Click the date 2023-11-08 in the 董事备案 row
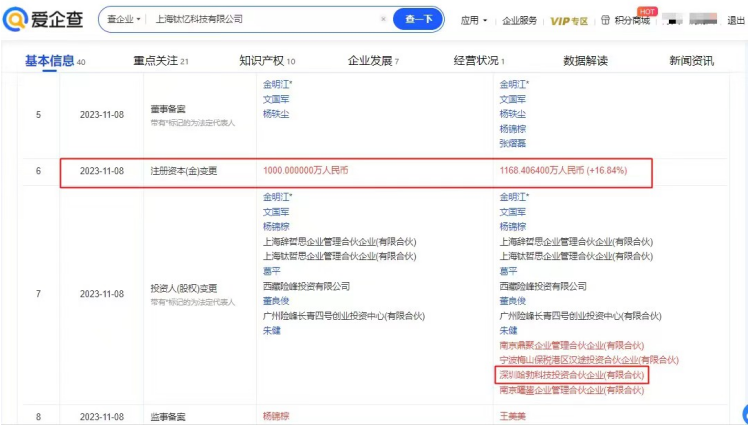This screenshot has width=754, height=428. coord(102,114)
